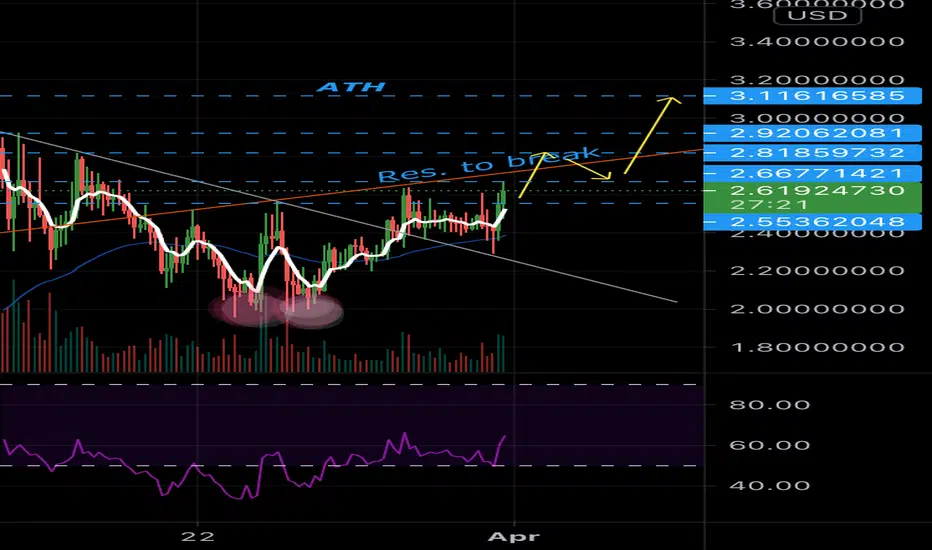Click the RSI 40.00 axis label
This screenshot has height=550, width=932.
(x=770, y=486)
